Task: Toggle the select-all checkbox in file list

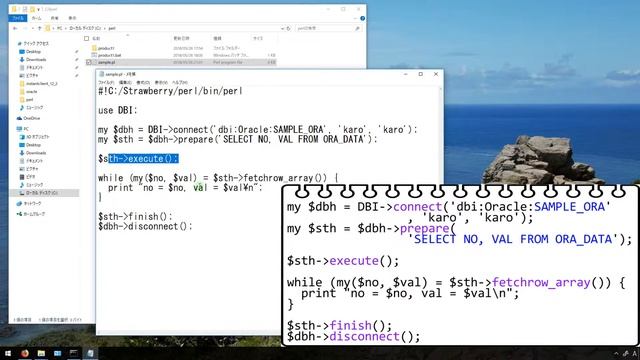Action: [x=87, y=38]
